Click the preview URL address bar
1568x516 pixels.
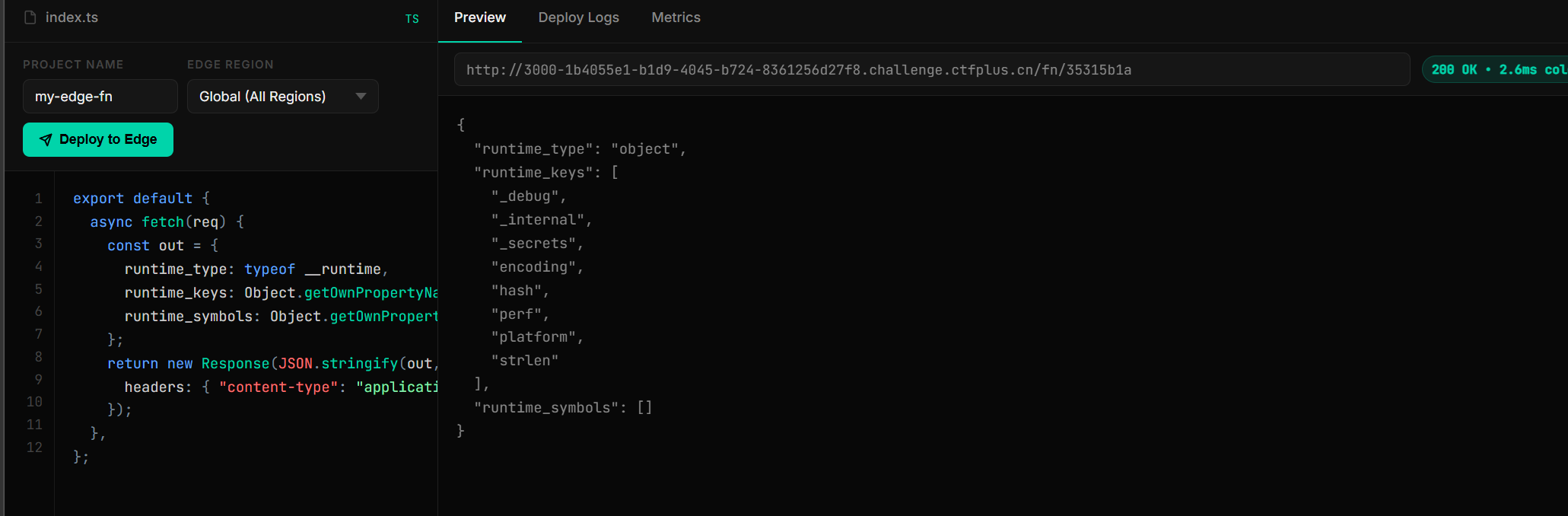[931, 70]
